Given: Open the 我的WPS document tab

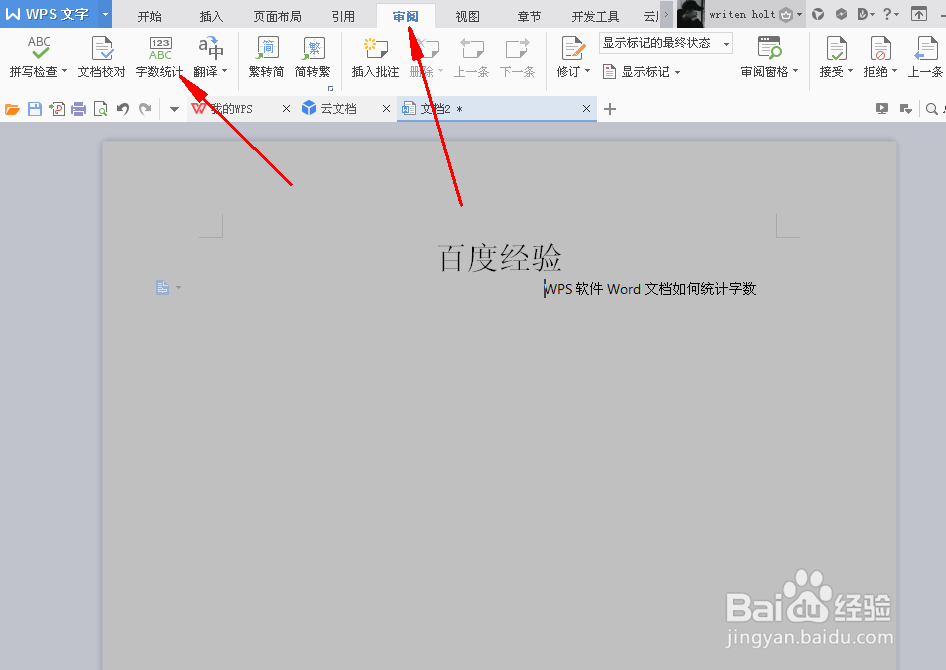Looking at the screenshot, I should 232,109.
